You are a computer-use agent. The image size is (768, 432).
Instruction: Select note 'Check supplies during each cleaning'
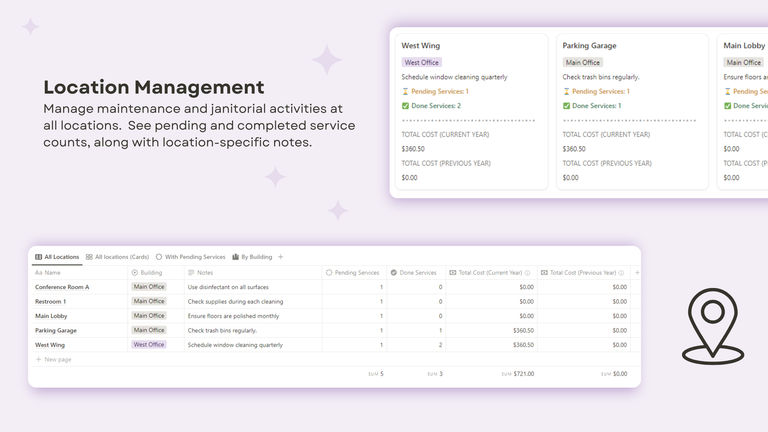coord(236,301)
